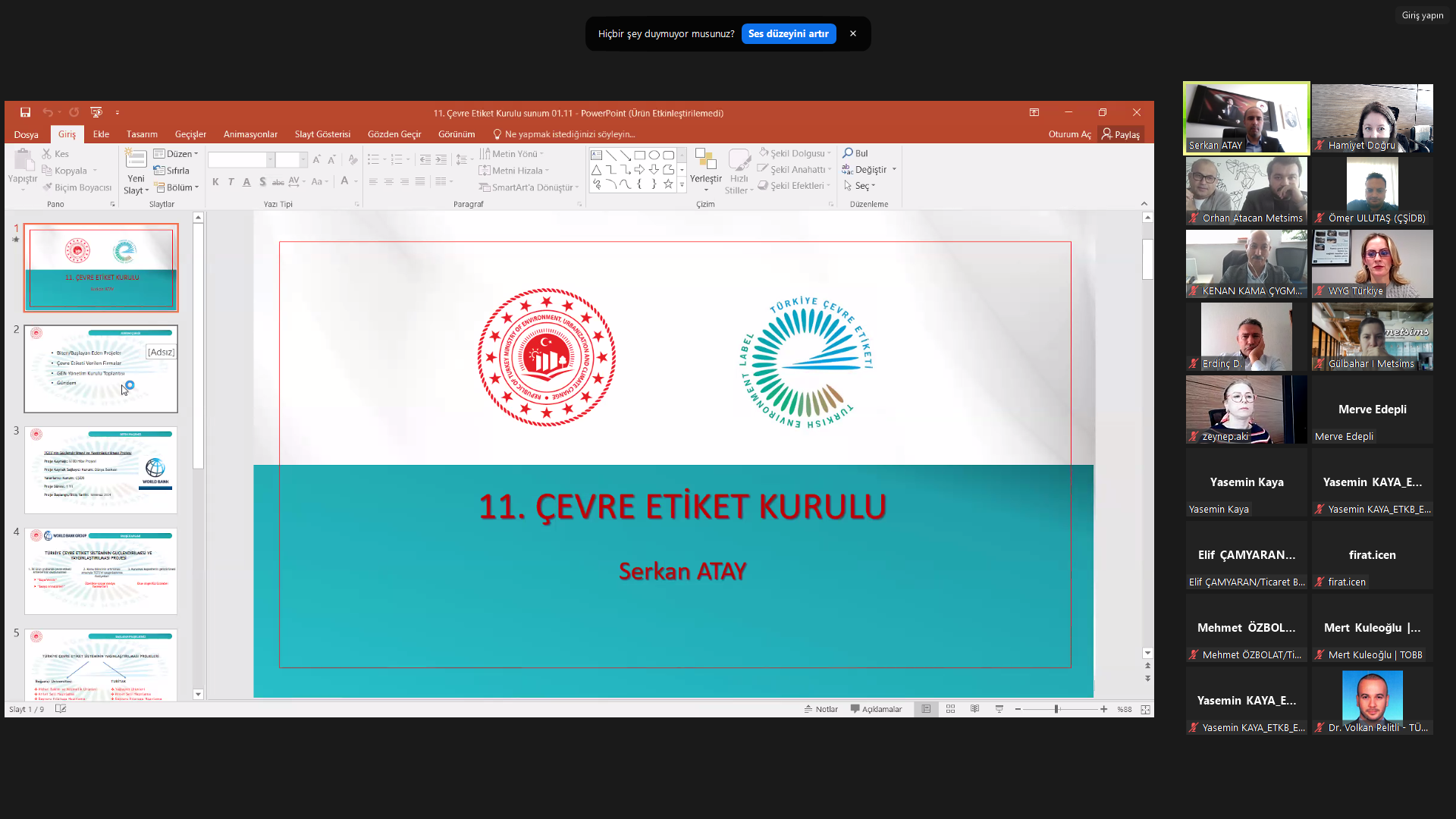
Task: Select slide 4 thumbnail in panel
Action: [101, 571]
